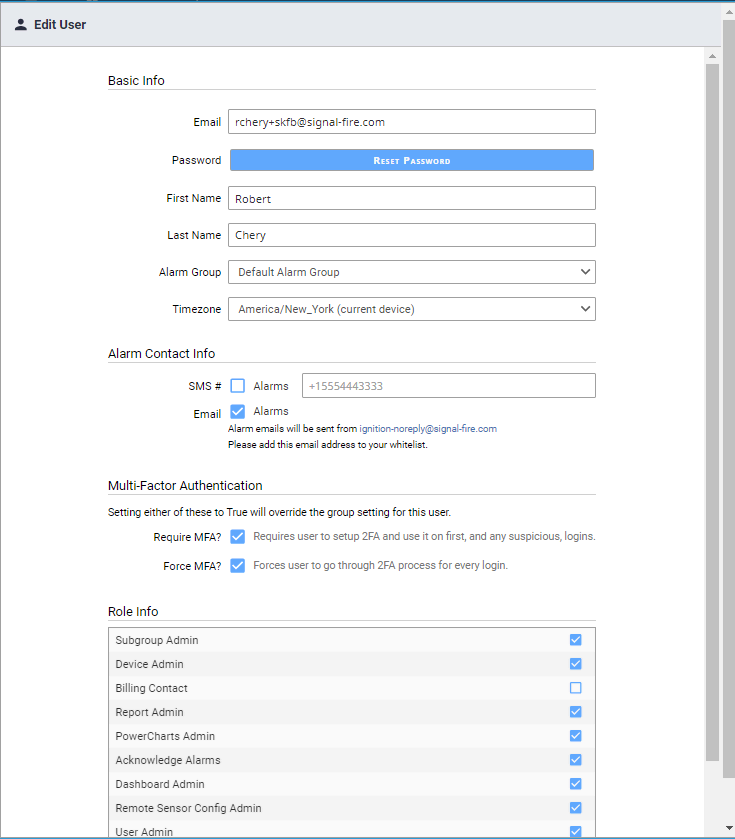Click the Alarm Contact Info heading

click(162, 354)
